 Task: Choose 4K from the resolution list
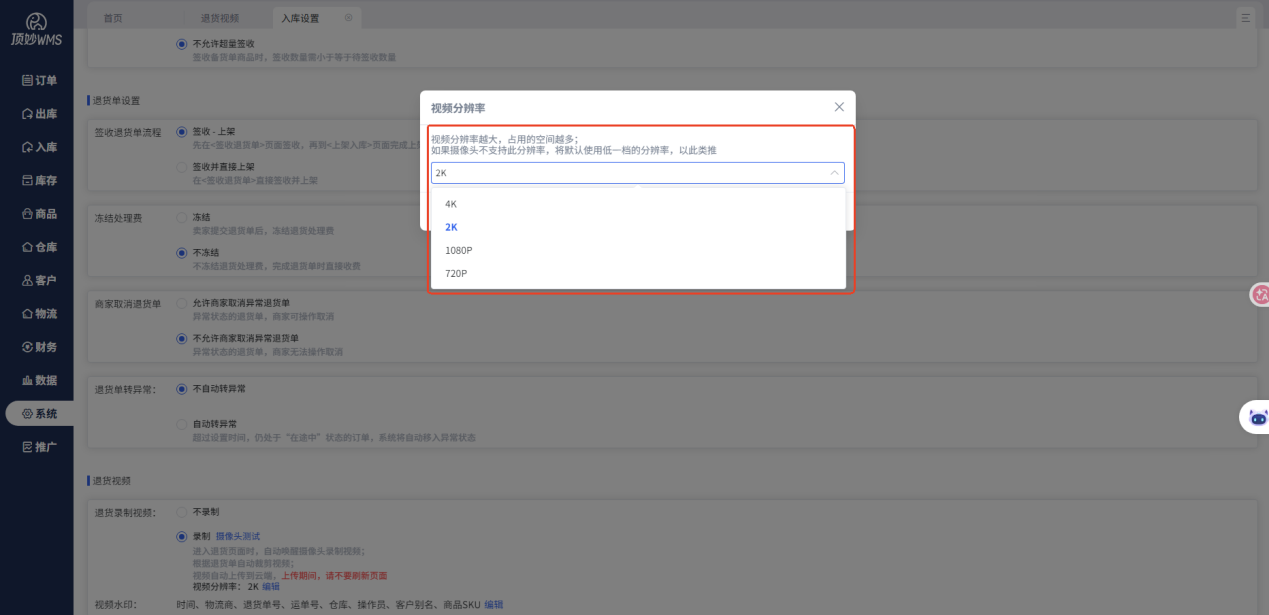[x=638, y=204]
